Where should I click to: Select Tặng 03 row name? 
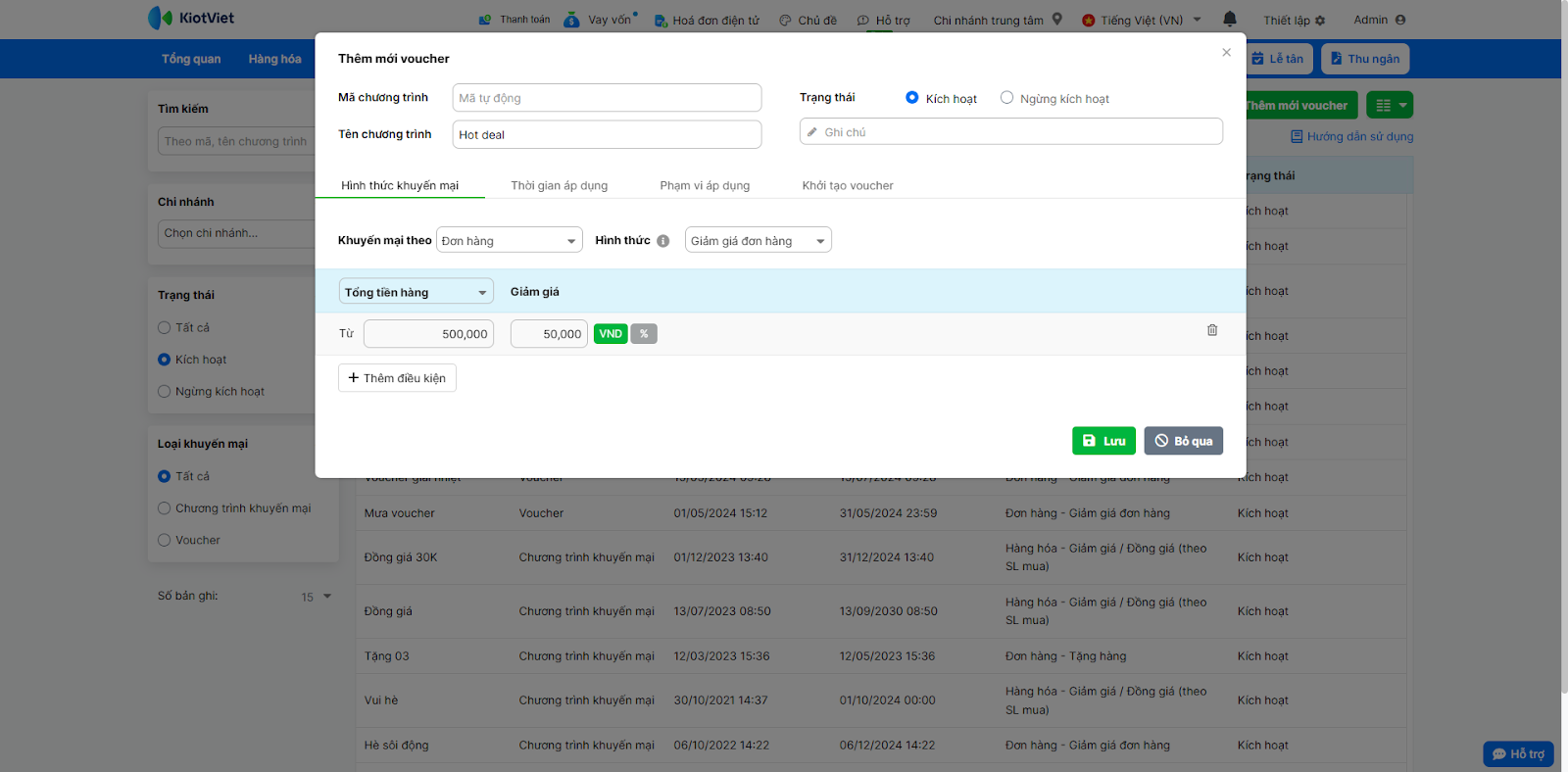coord(386,656)
